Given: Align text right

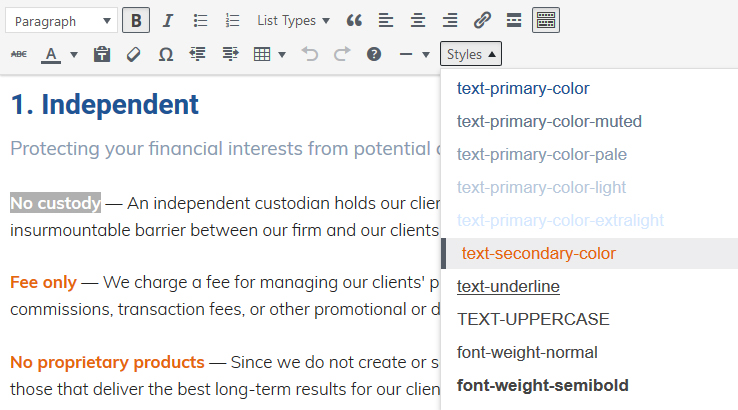Looking at the screenshot, I should pos(450,20).
